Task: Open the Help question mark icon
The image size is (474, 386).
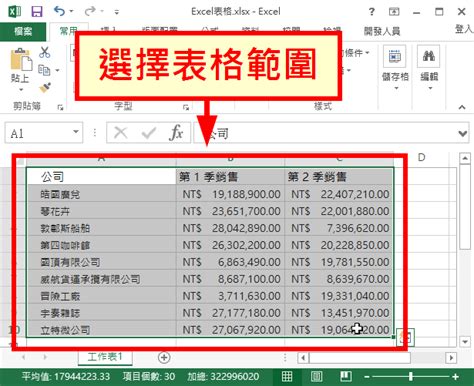Action: (x=372, y=12)
